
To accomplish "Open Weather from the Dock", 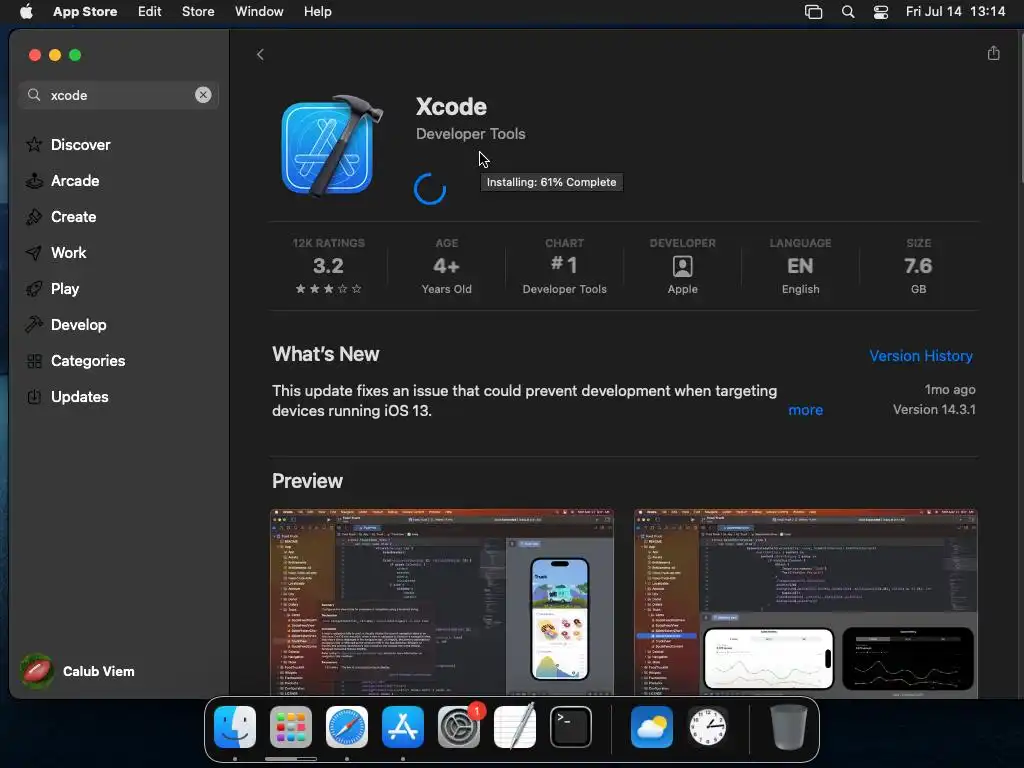I will point(652,727).
